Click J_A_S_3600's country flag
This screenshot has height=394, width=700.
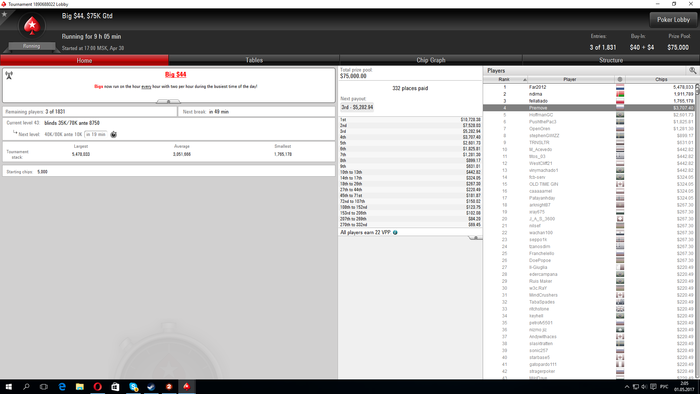(x=620, y=219)
